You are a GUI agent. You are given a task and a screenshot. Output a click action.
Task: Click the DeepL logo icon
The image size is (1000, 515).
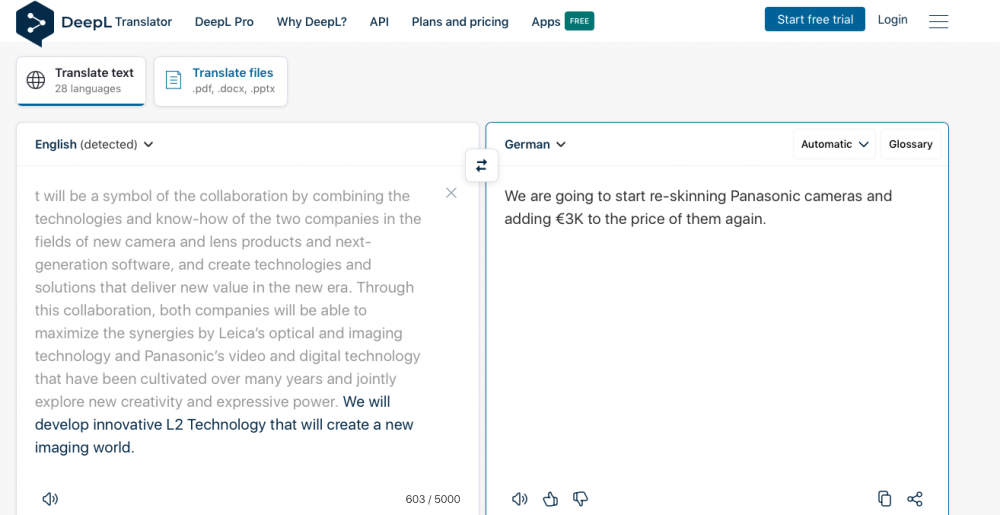pyautogui.click(x=35, y=22)
